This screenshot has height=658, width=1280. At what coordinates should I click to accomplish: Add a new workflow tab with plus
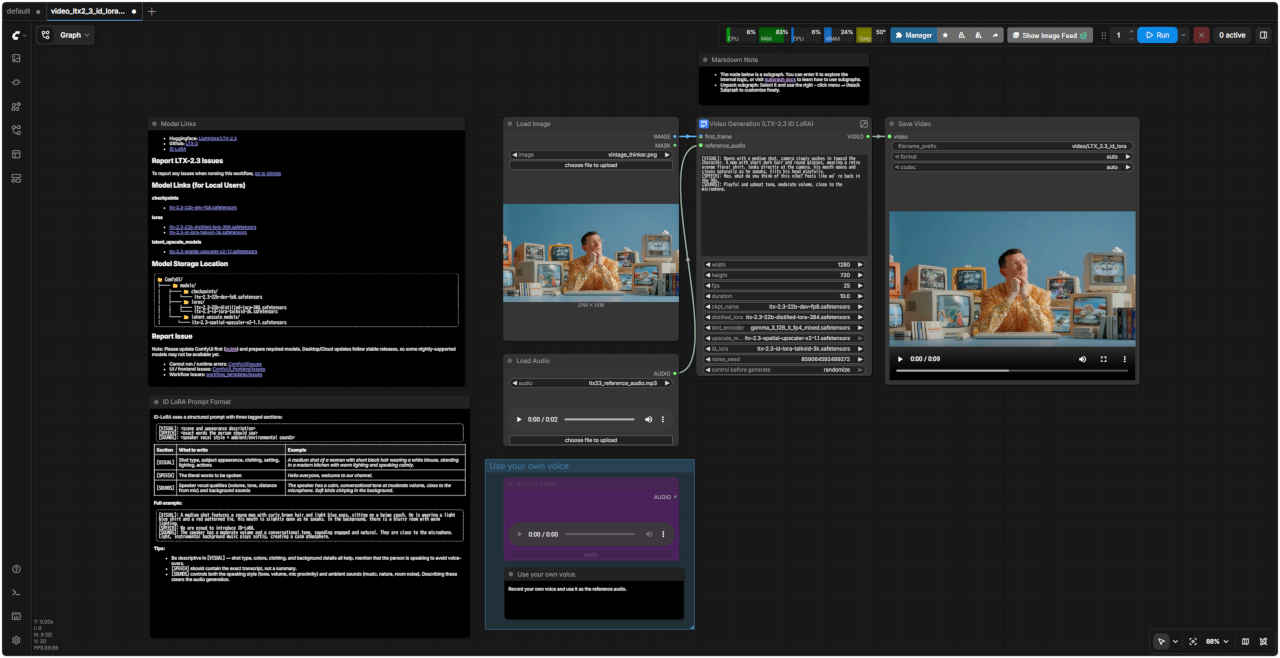pos(152,11)
